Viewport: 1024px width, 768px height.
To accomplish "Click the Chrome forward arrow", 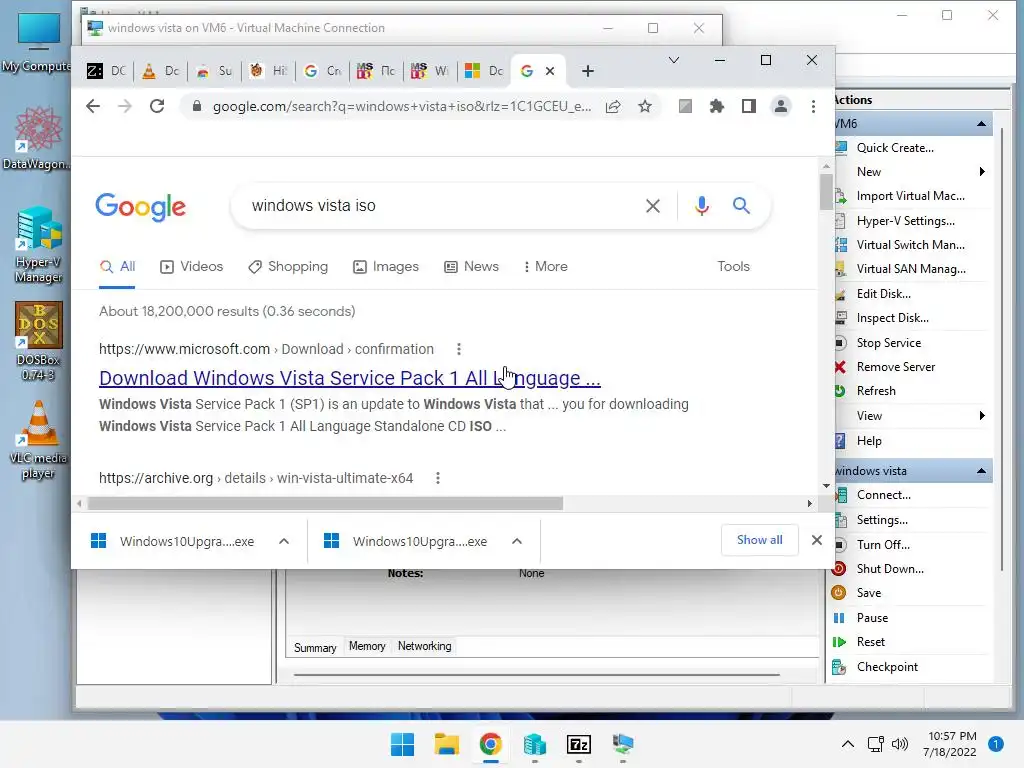I will tap(125, 106).
